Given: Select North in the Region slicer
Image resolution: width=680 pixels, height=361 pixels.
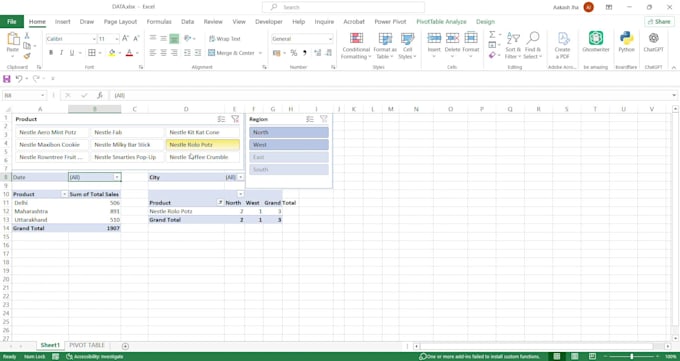Looking at the screenshot, I should (x=289, y=132).
